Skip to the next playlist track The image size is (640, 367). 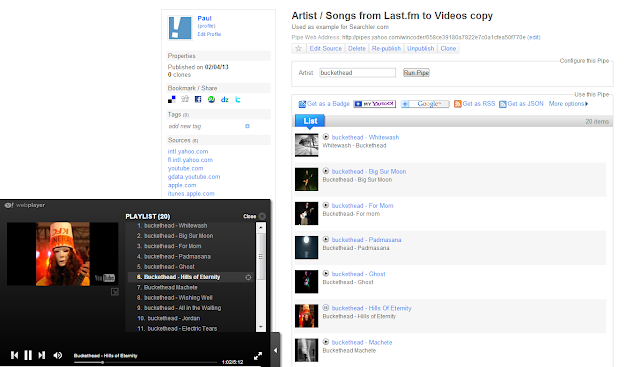[x=42, y=355]
